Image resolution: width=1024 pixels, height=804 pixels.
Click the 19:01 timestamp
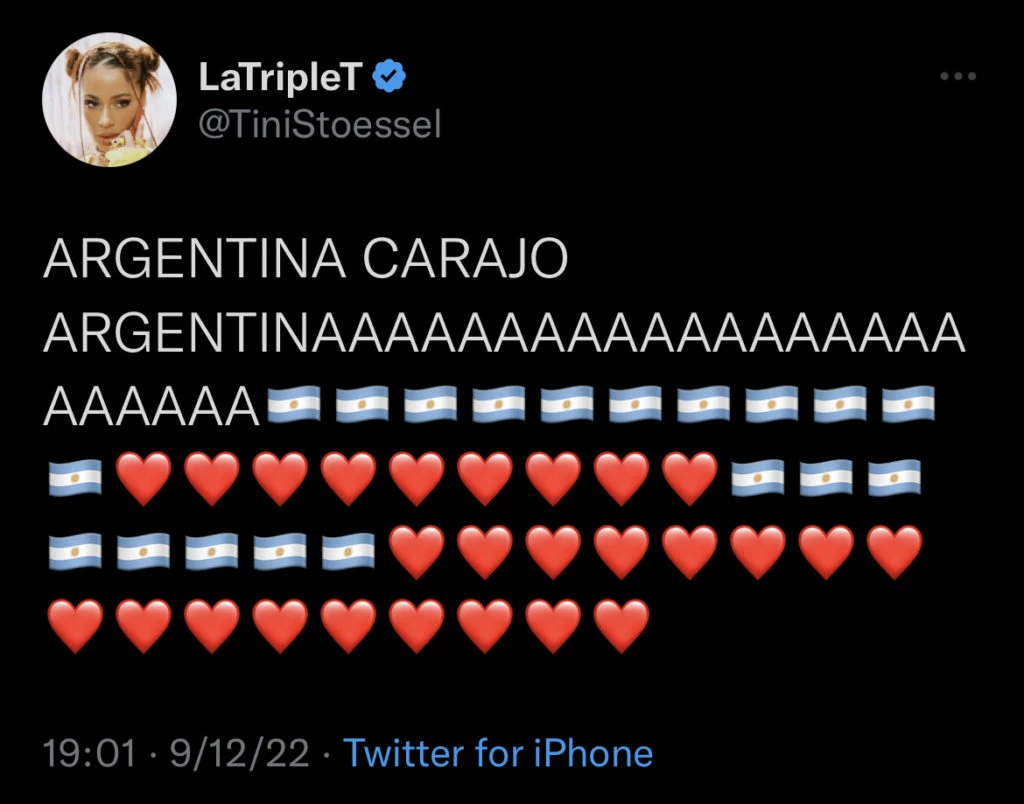coord(90,752)
